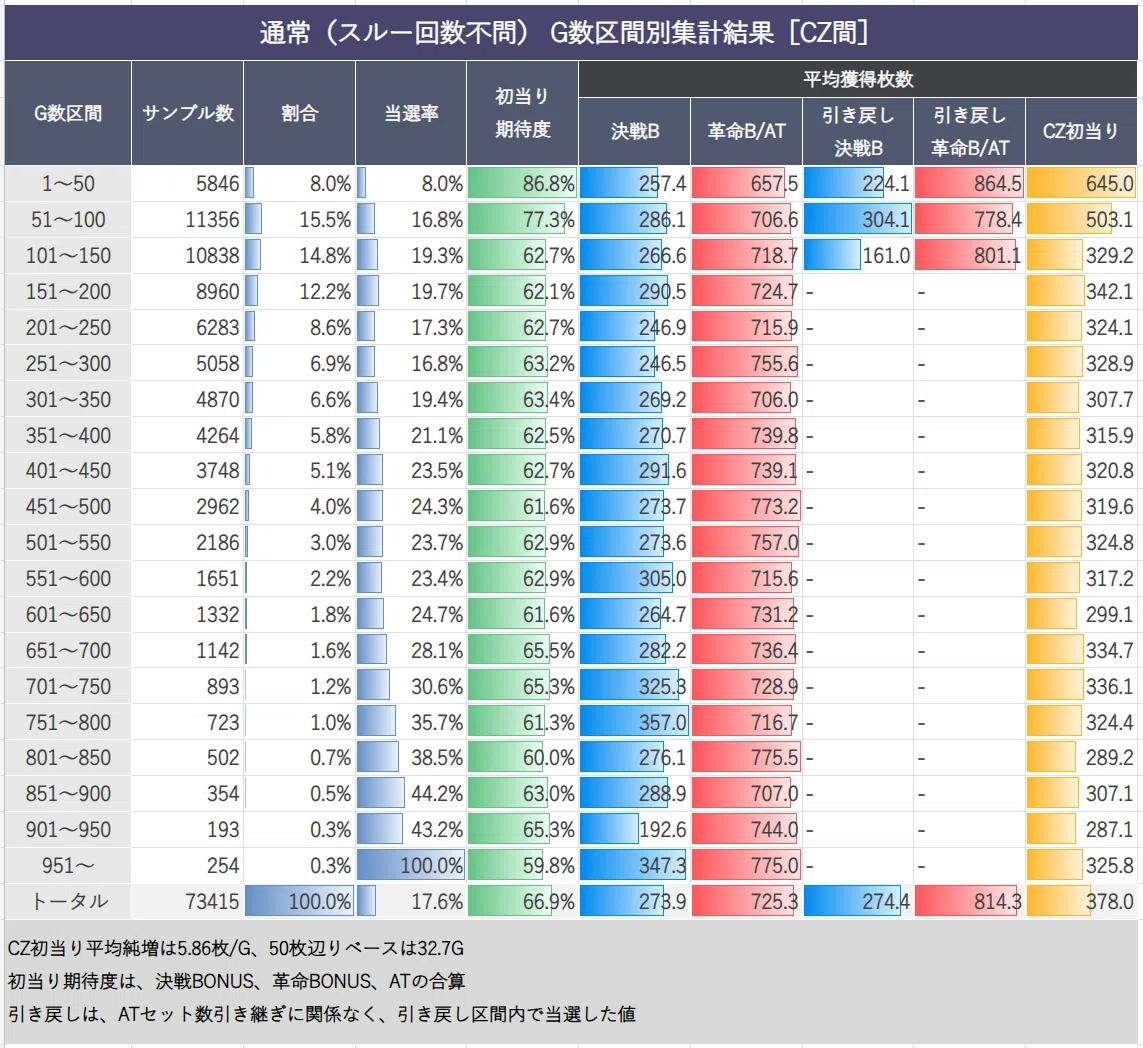1143x1048 pixels.
Task: Click the 864.5 red bar cell
Action: (969, 184)
